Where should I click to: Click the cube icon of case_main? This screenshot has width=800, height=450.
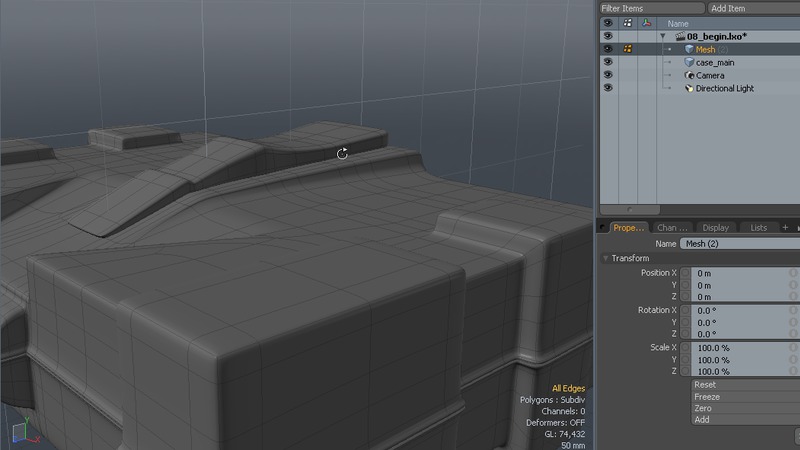689,62
